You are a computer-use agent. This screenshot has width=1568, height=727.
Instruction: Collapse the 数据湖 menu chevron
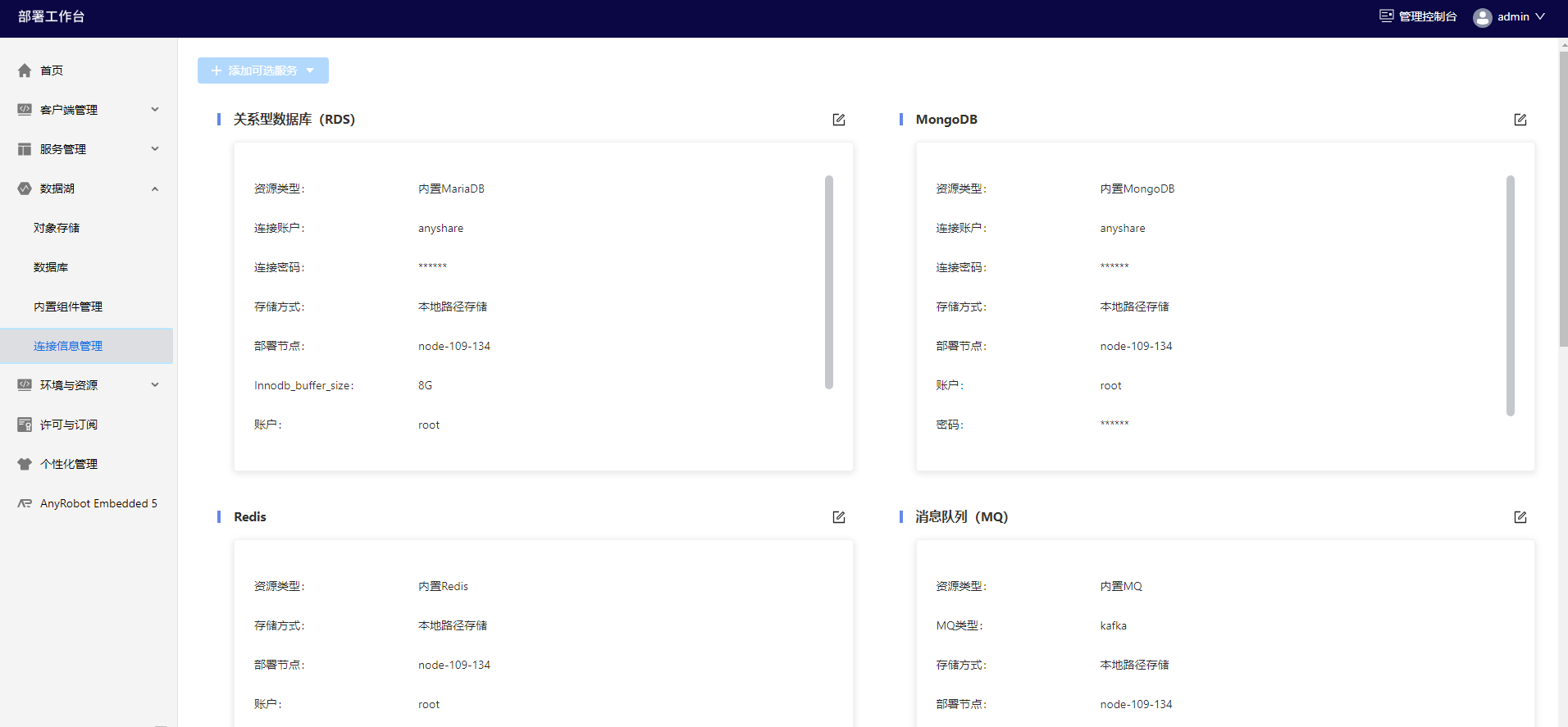[x=155, y=189]
